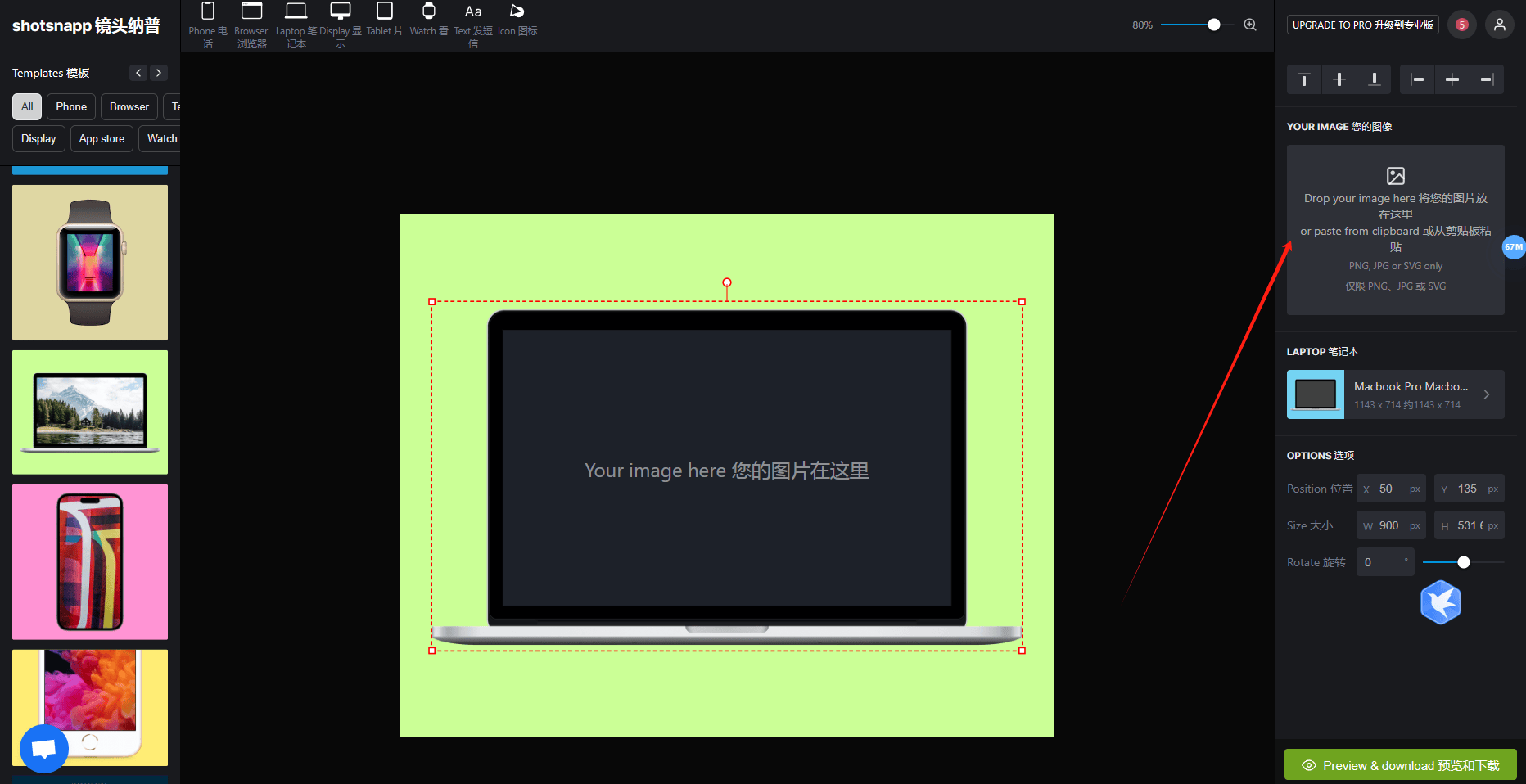The height and width of the screenshot is (784, 1526).
Task: Click Preview & download button
Action: [1400, 765]
